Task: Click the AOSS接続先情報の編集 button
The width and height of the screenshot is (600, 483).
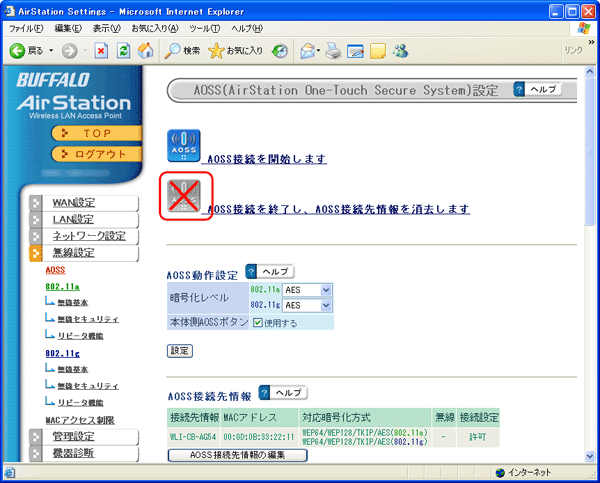Action: point(237,456)
